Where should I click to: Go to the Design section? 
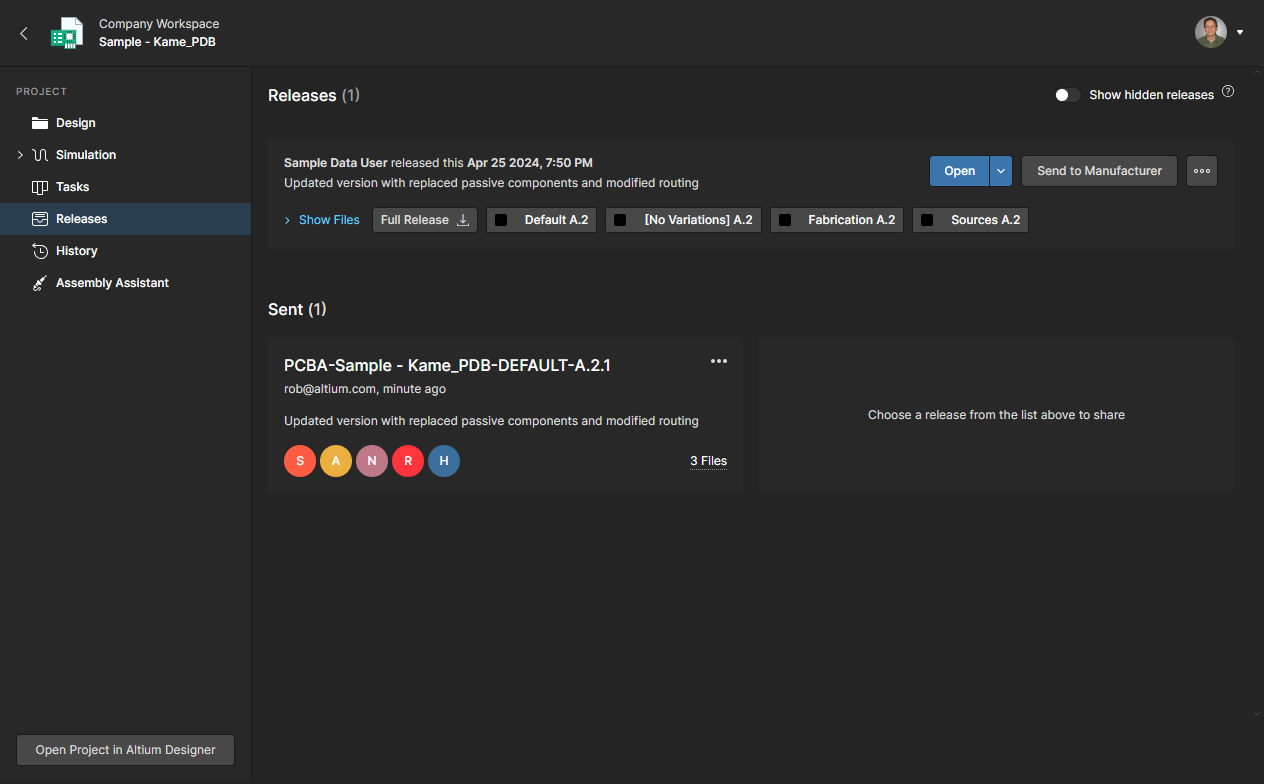point(75,123)
